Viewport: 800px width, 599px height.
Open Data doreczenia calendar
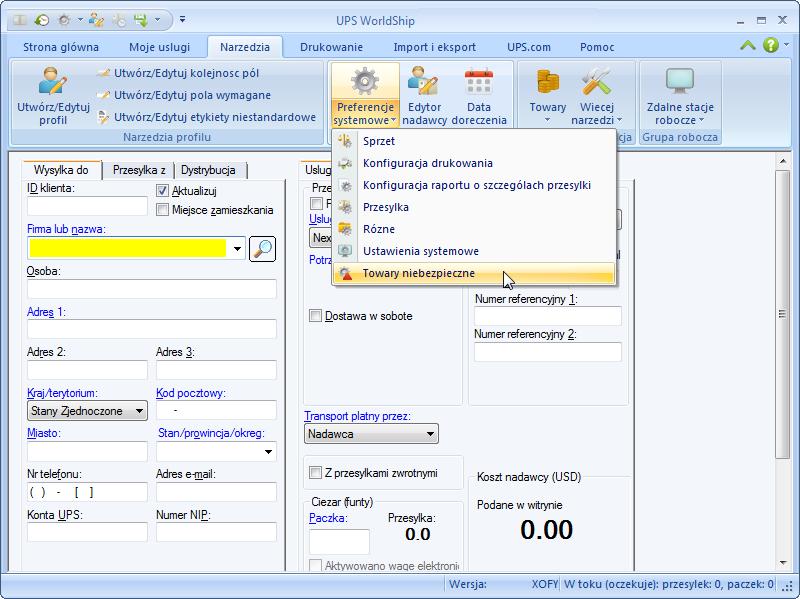479,95
